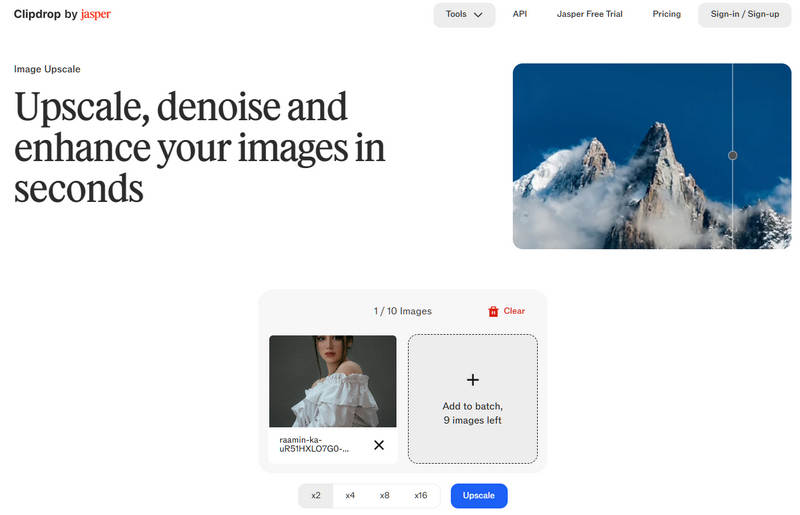The width and height of the screenshot is (800, 515).
Task: Select the x2 upscale factor
Action: tap(316, 496)
